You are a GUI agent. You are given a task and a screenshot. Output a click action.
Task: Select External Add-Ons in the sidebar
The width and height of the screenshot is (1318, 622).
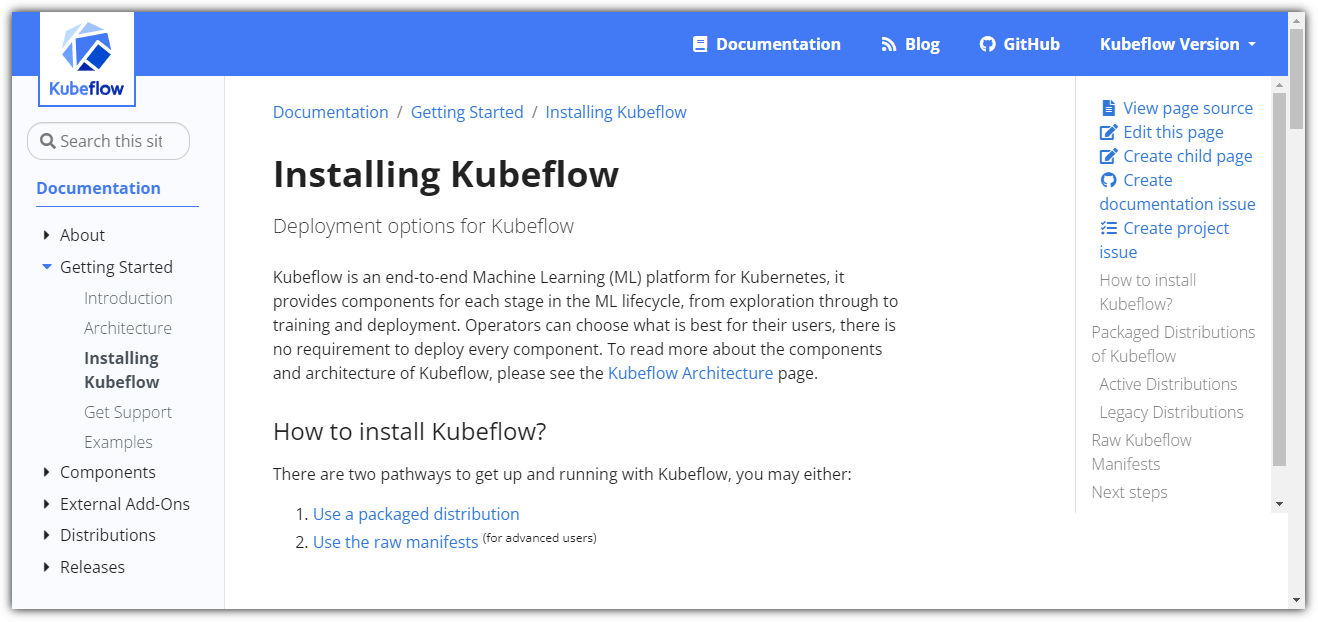(x=125, y=504)
